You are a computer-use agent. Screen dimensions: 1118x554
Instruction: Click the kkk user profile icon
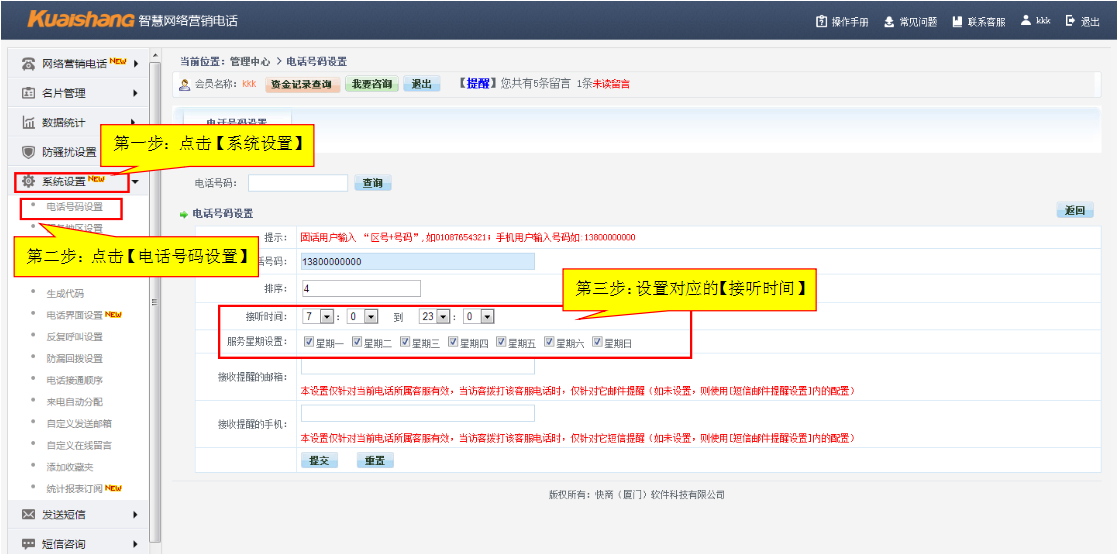[x=1025, y=21]
